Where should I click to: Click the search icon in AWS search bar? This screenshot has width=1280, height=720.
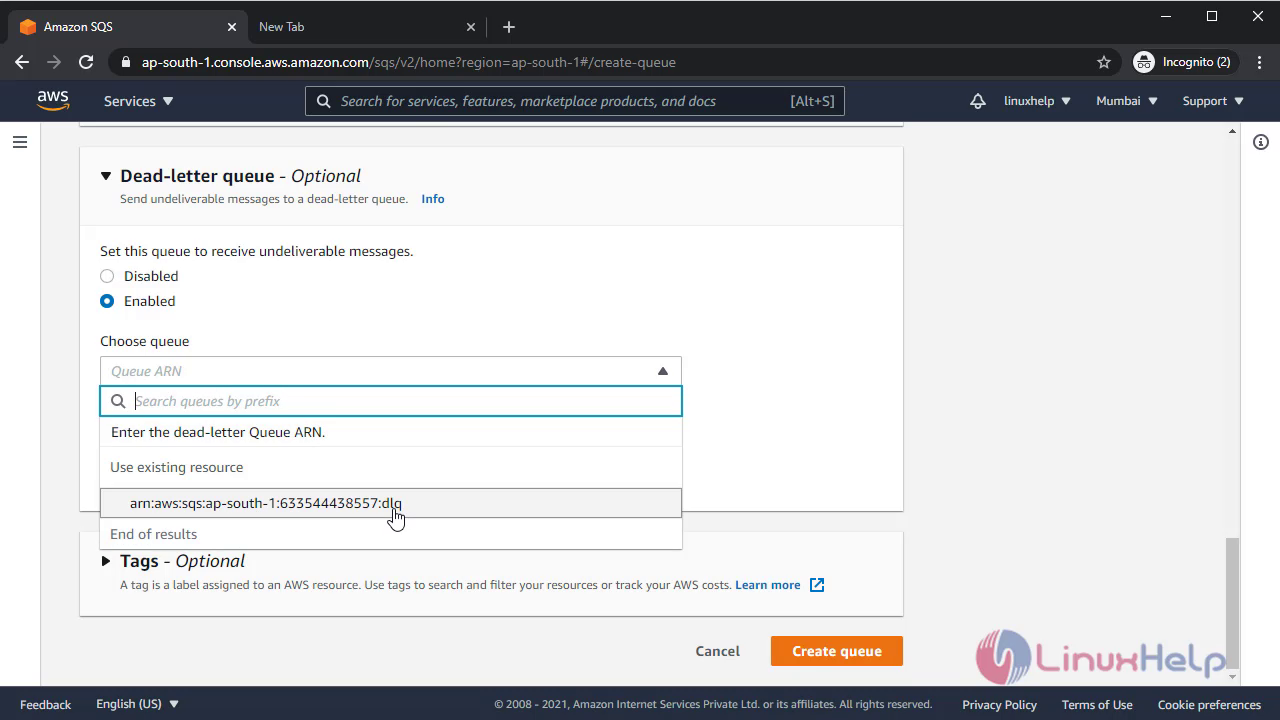(324, 101)
